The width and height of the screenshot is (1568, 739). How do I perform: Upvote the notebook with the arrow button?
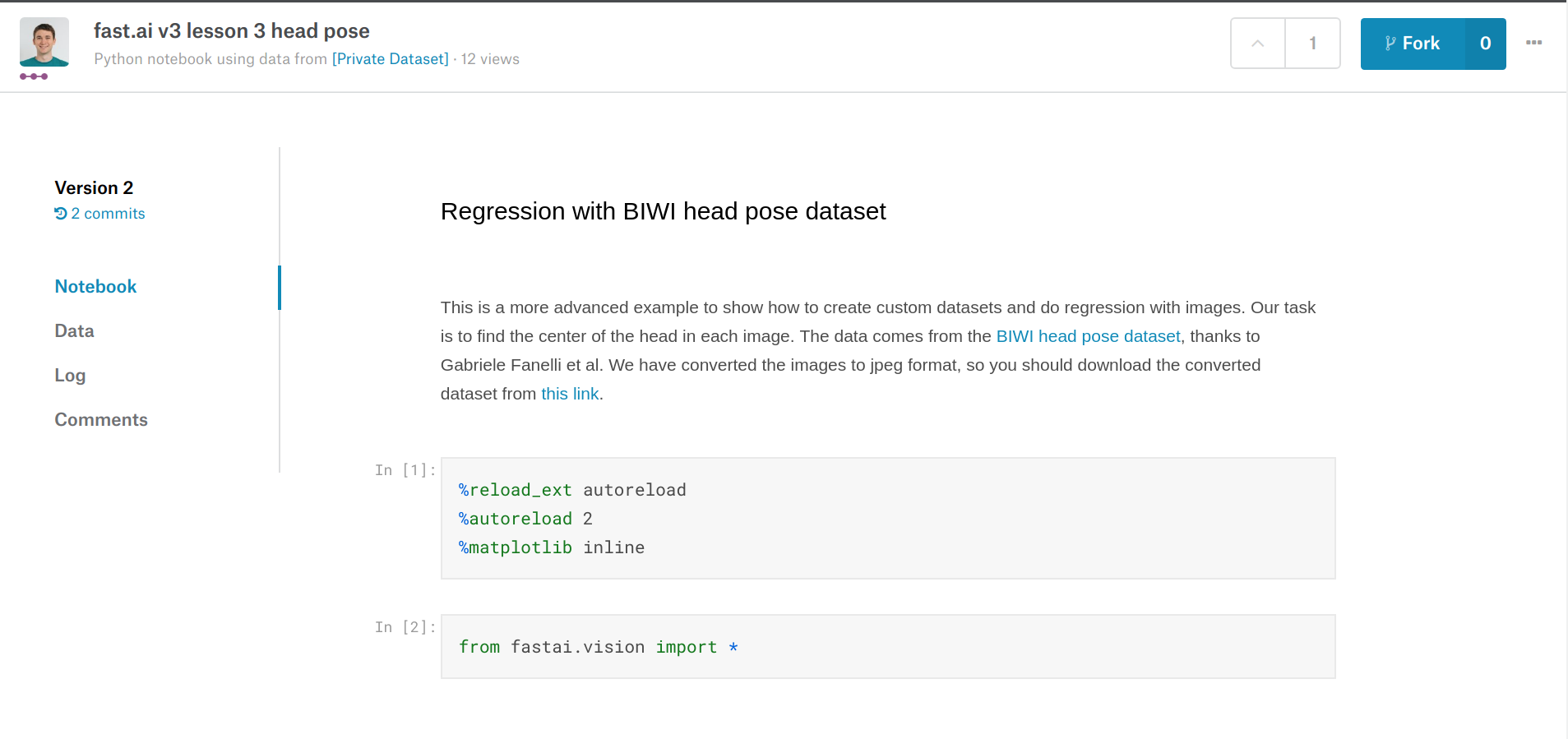[x=1257, y=44]
